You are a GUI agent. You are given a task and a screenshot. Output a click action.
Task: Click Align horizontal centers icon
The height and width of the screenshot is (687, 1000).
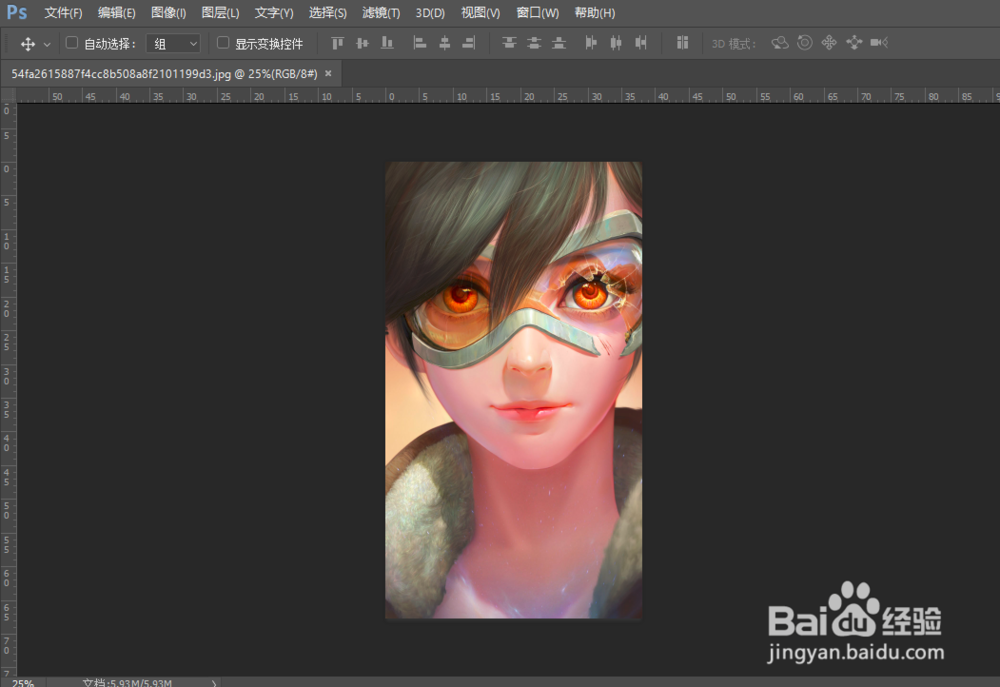point(445,43)
